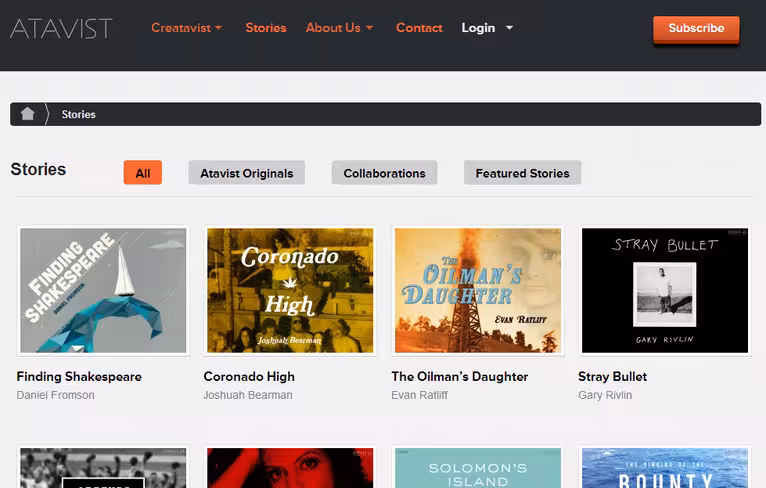Select author name Gary Rivlin
Screen dimensions: 766x488
[x=605, y=395]
